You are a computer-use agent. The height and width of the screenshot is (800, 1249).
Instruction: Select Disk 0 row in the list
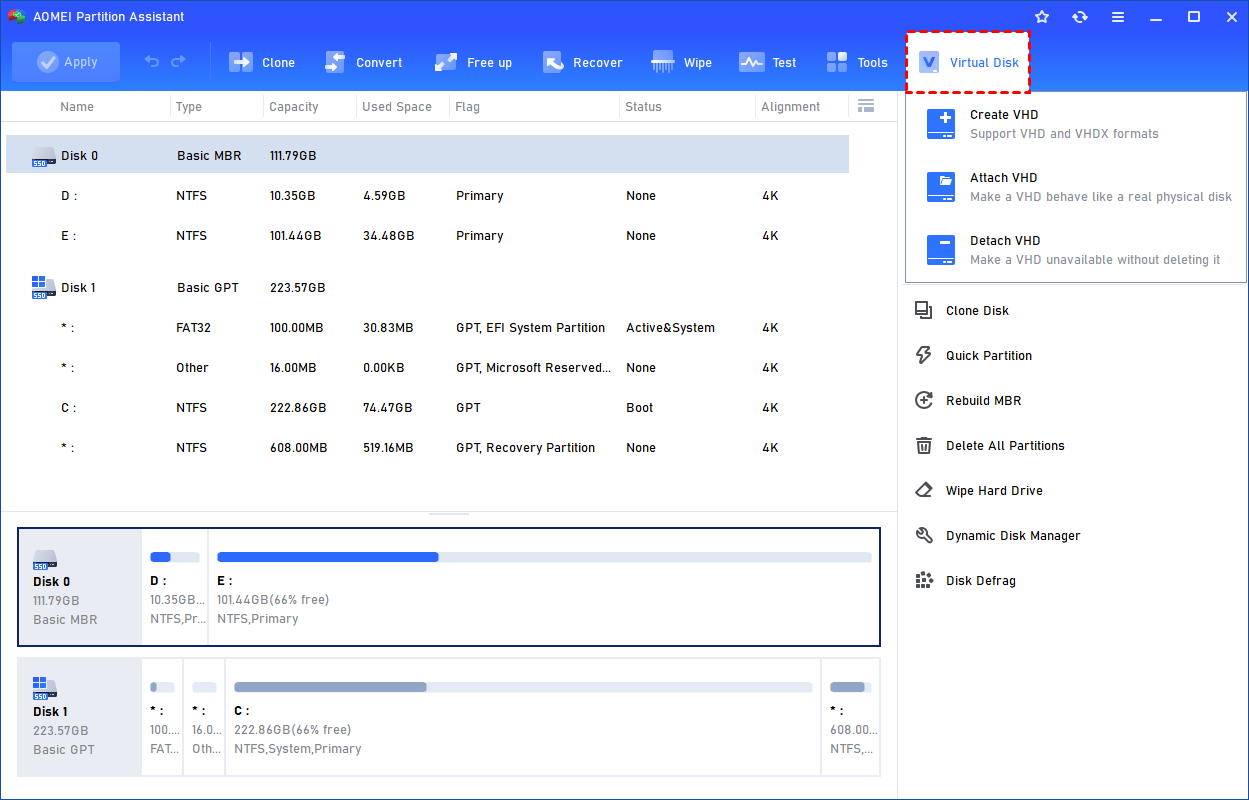(427, 155)
